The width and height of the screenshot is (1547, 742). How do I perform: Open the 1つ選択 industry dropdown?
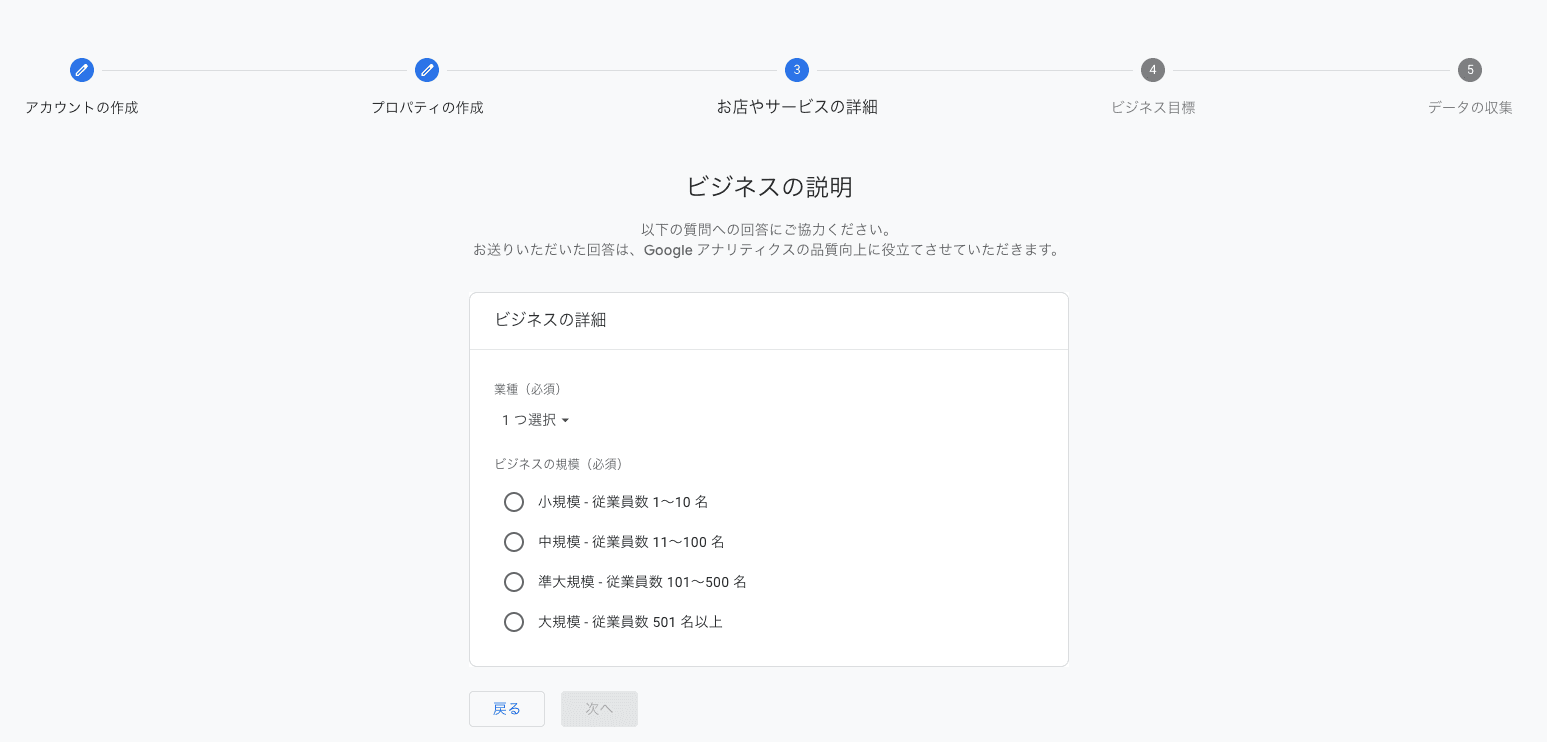535,420
